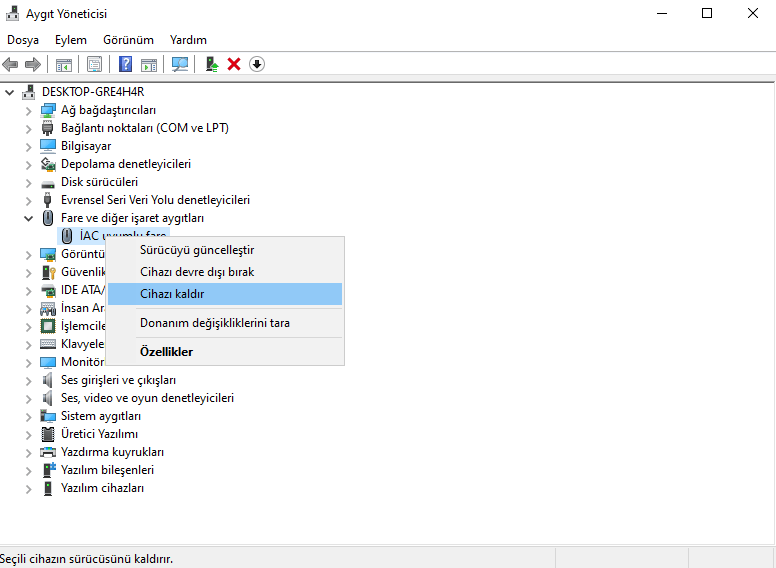Expand the İnsan Ar node
This screenshot has width=776, height=568.
[29, 308]
